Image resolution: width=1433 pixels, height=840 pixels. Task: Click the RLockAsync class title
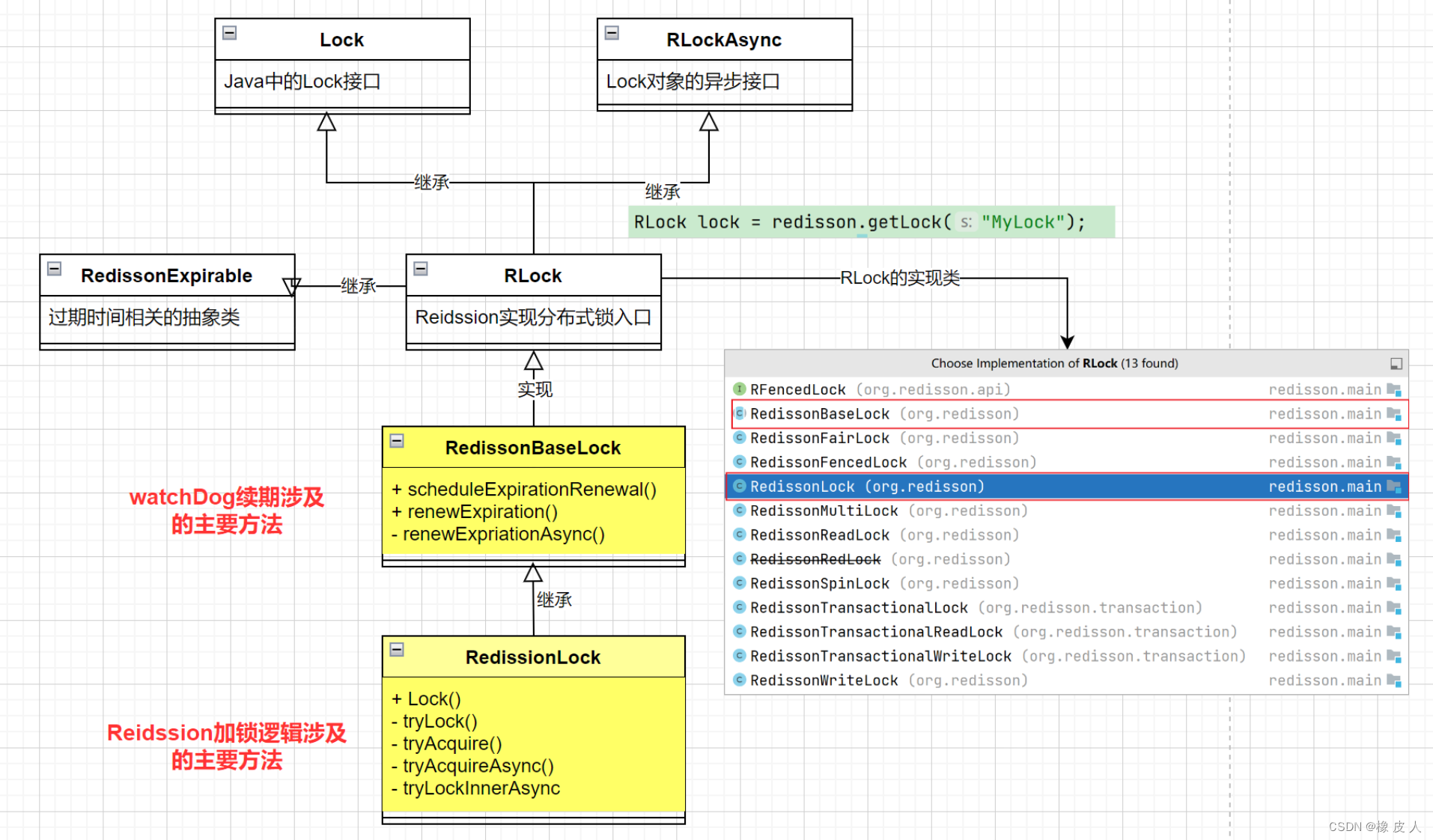724,40
